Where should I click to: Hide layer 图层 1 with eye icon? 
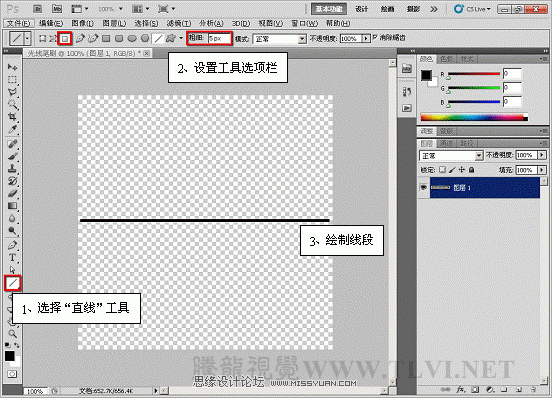coord(424,187)
